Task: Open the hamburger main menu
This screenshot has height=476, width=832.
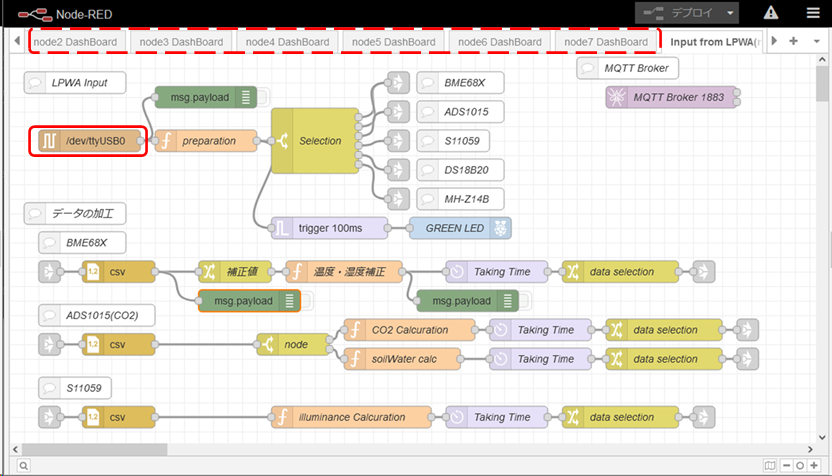Action: [x=813, y=13]
